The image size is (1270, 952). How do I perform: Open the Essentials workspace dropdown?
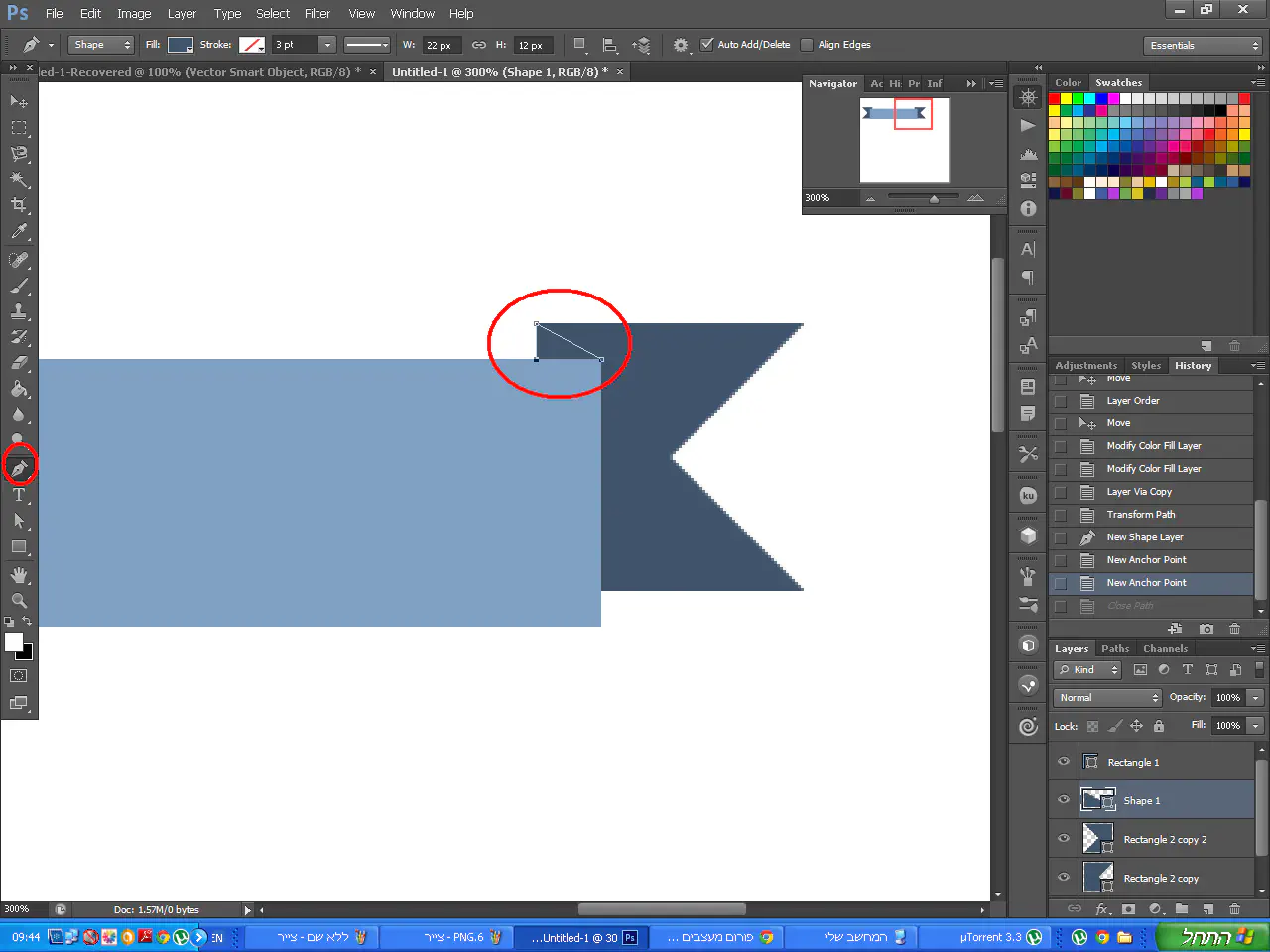(1203, 46)
